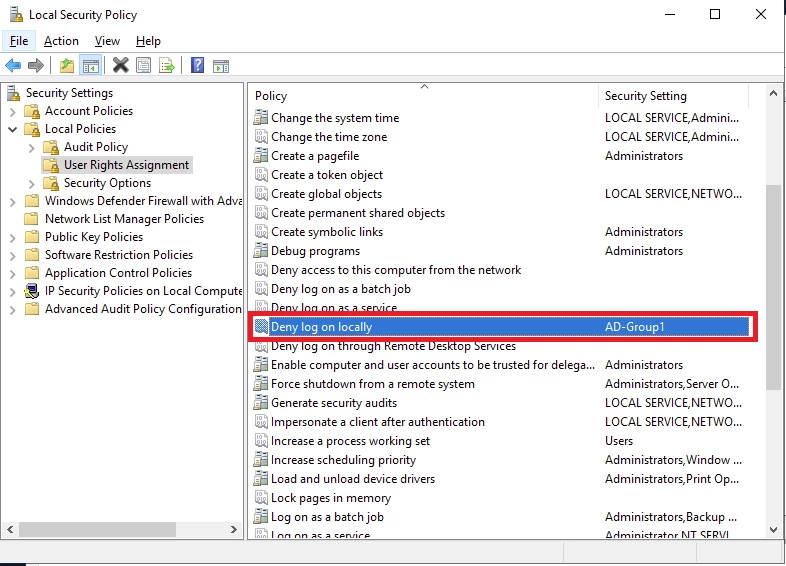Click the blue Help question mark icon
Viewport: 786px width, 566px height.
198,65
